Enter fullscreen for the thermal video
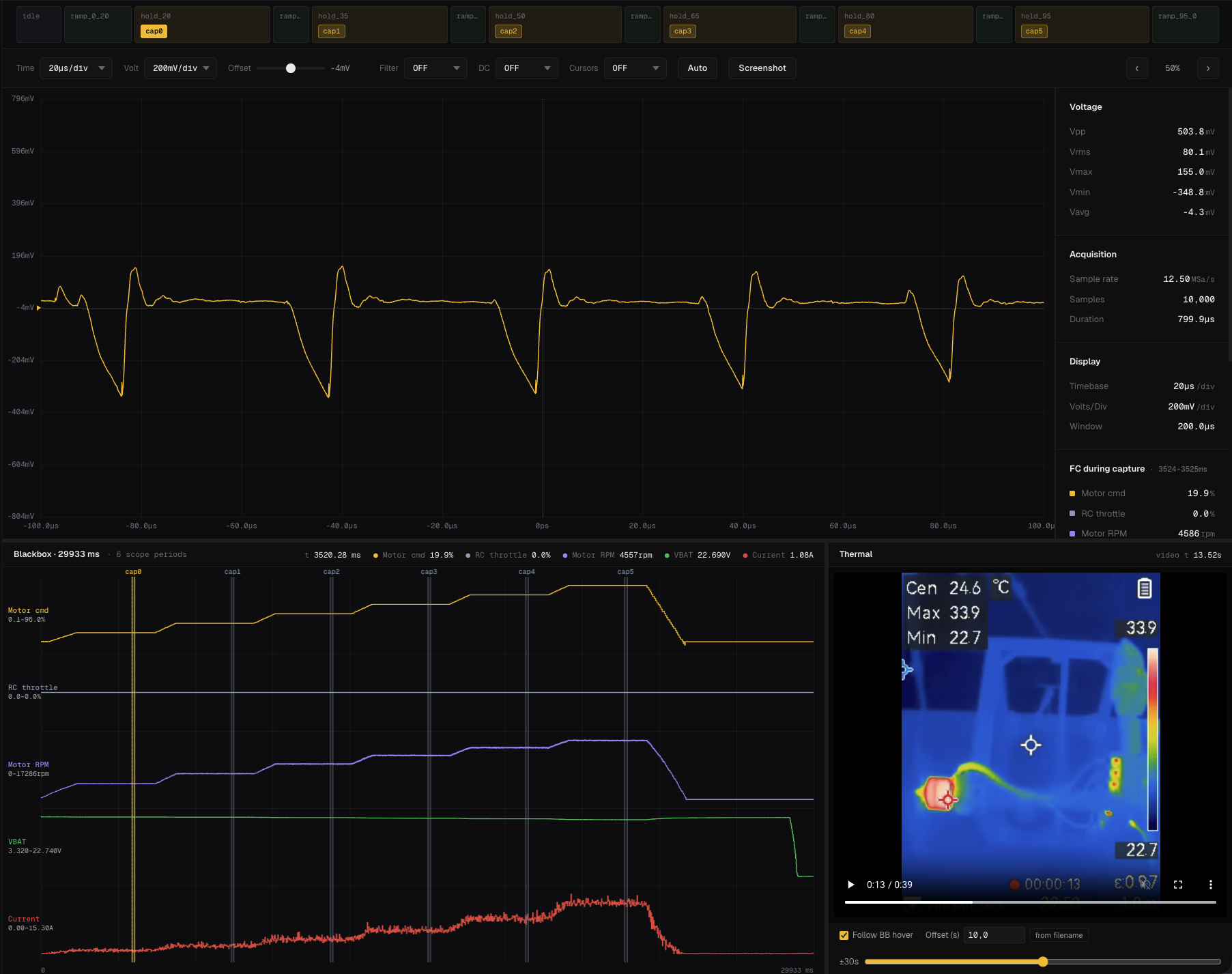 pyautogui.click(x=1178, y=885)
